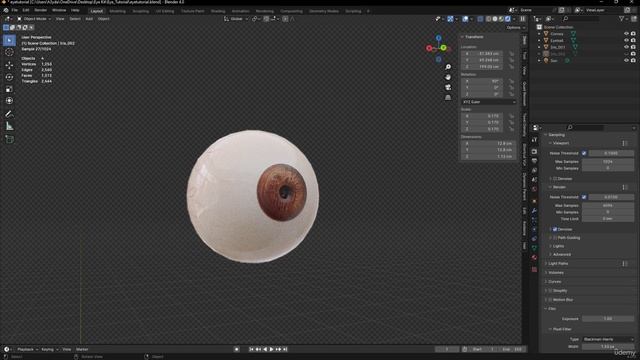Click the Exposure value slider

pos(608,319)
